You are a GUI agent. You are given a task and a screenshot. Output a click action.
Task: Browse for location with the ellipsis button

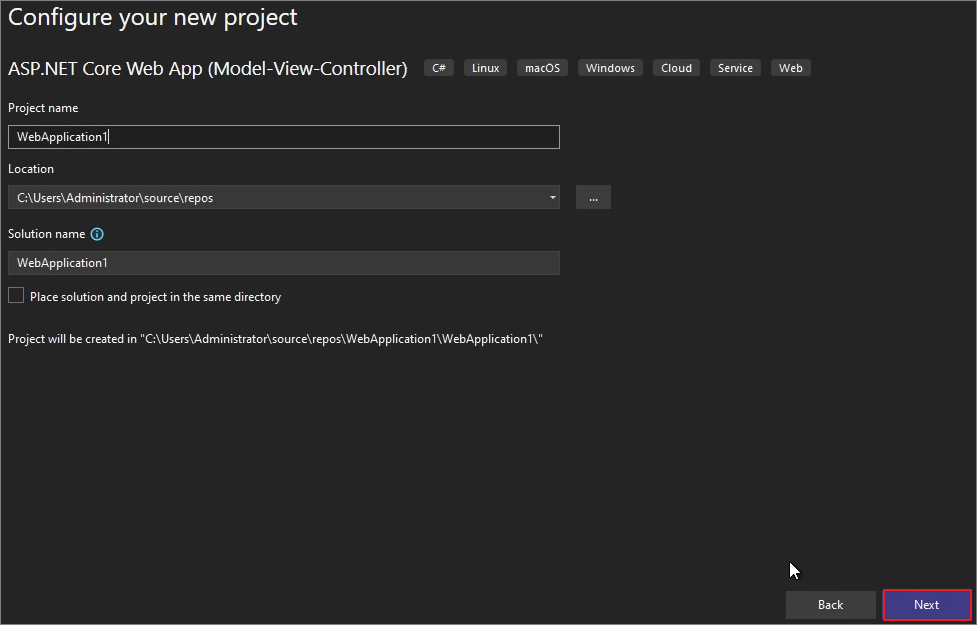pos(593,198)
